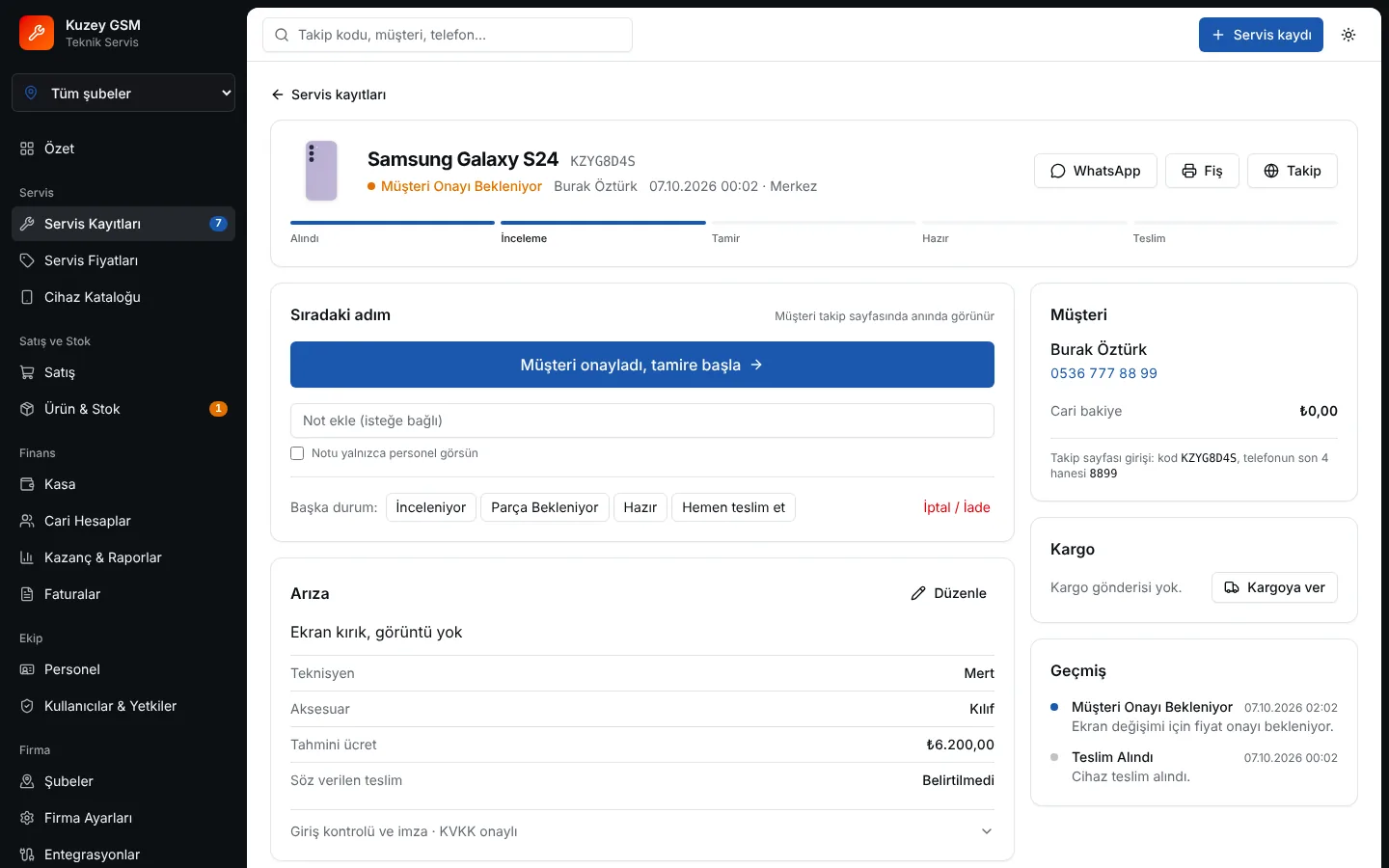
Task: Click the Firma Ayarları gear icon
Action: click(27, 818)
